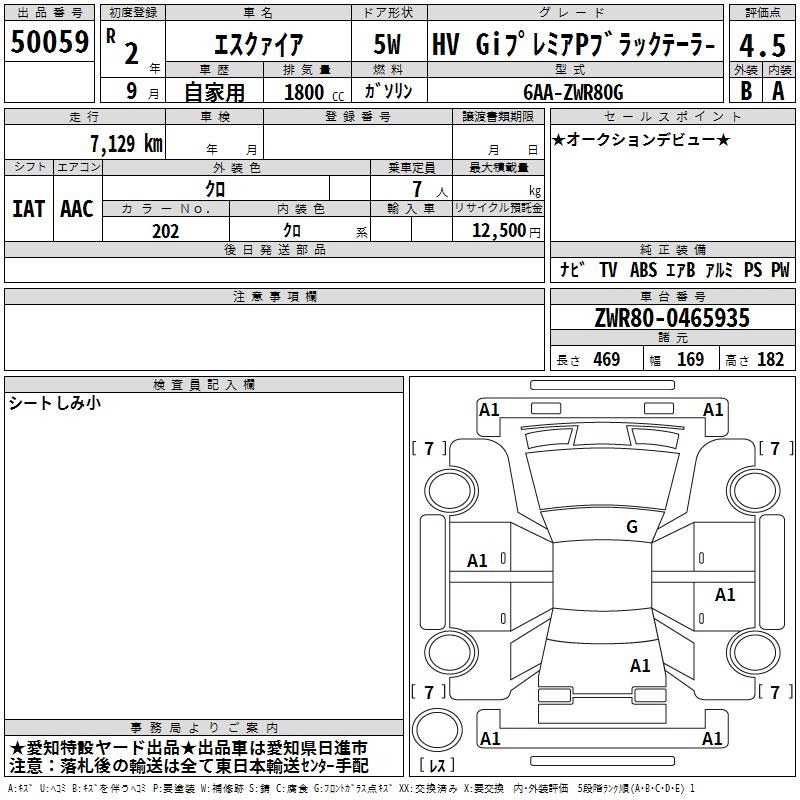Click equipment item TV
The image size is (800, 800).
click(608, 269)
